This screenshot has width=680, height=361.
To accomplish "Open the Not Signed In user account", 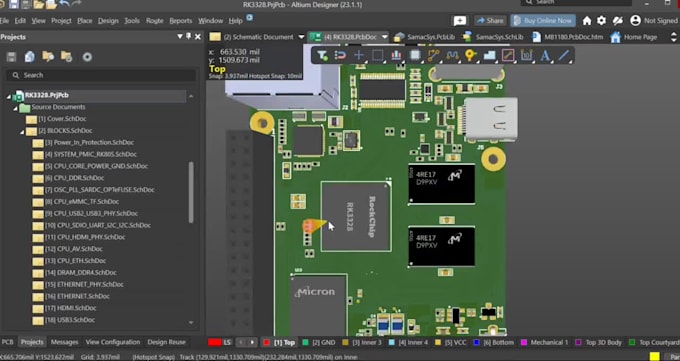I will click(x=654, y=20).
